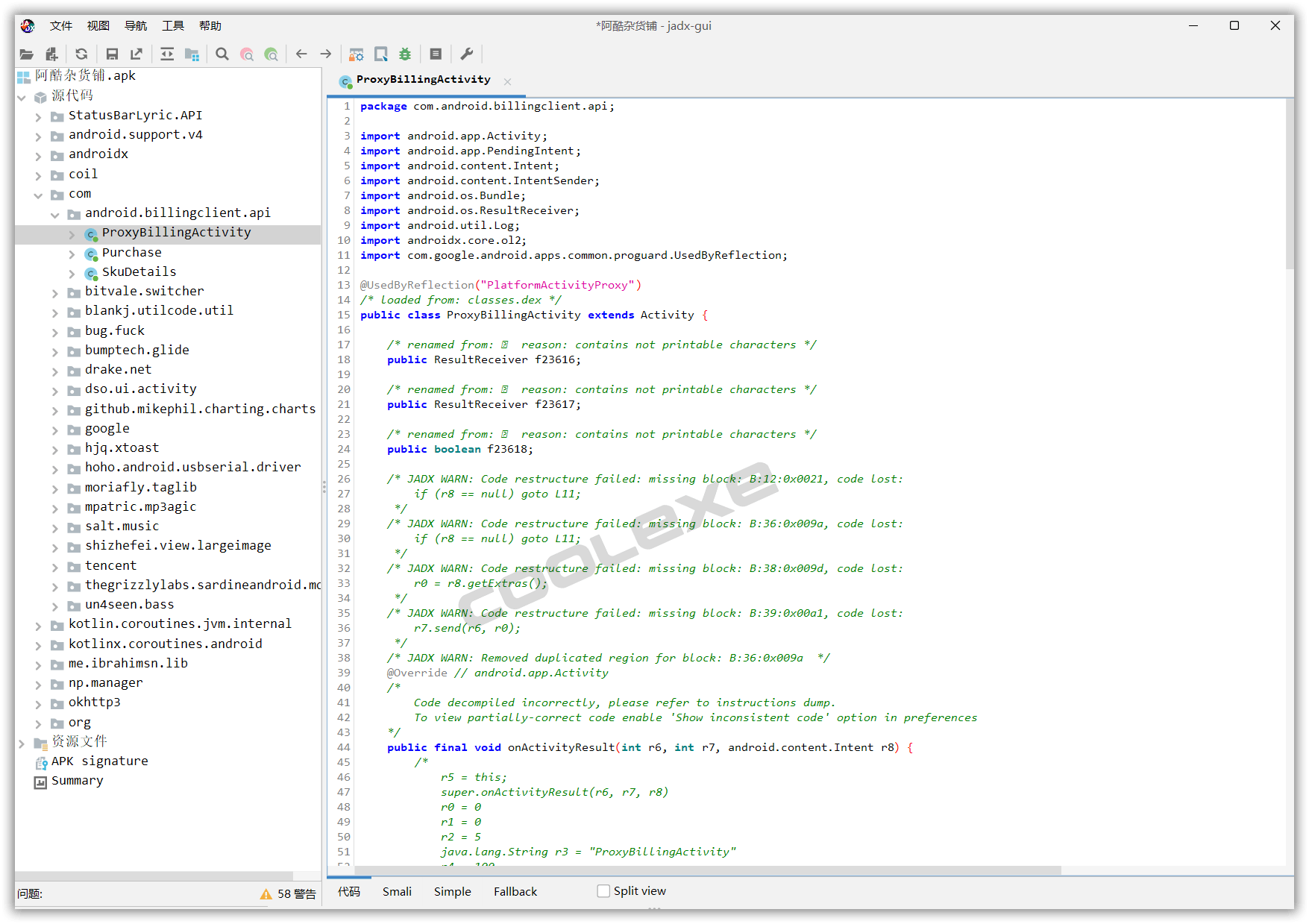Close the ProxyBillingActivity tab
The width and height of the screenshot is (1309, 924).
pos(507,81)
